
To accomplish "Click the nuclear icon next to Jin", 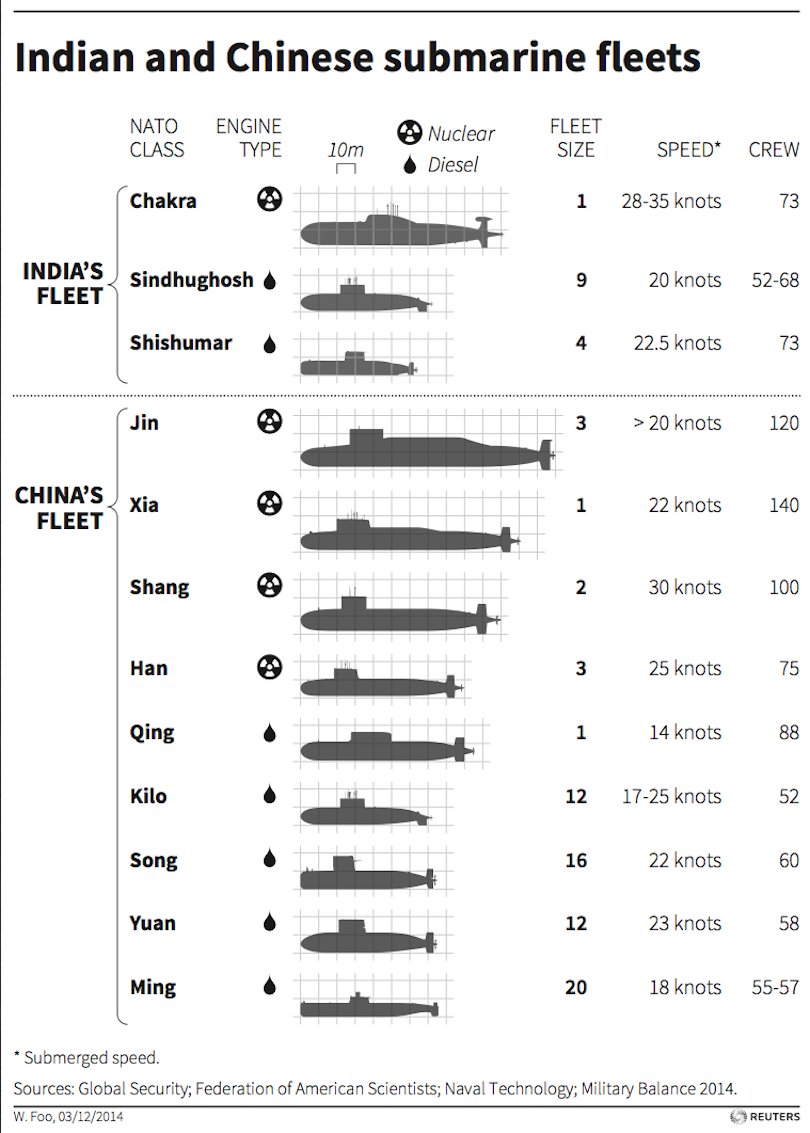I will (x=270, y=421).
